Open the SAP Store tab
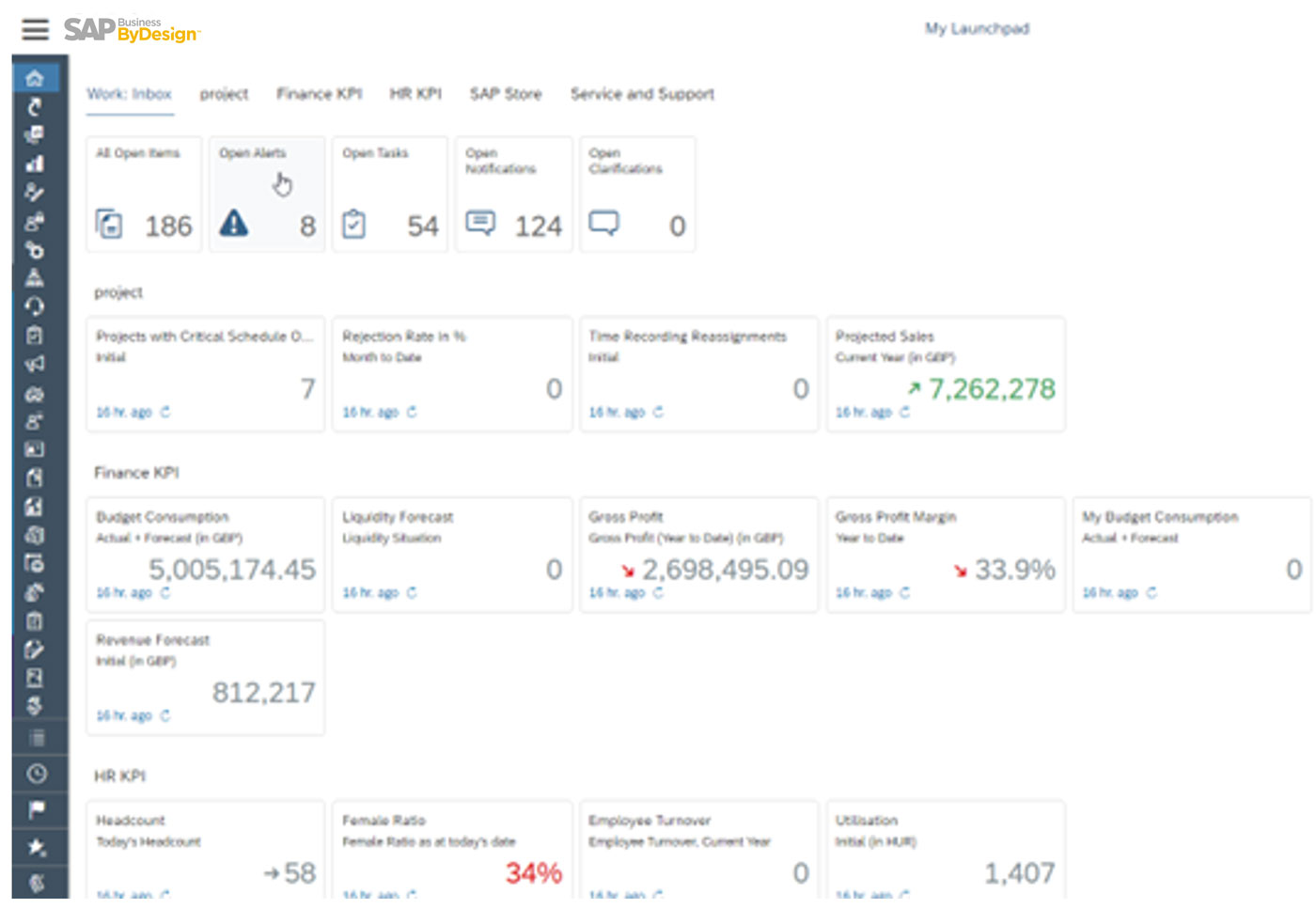This screenshot has width=1316, height=909. (506, 94)
